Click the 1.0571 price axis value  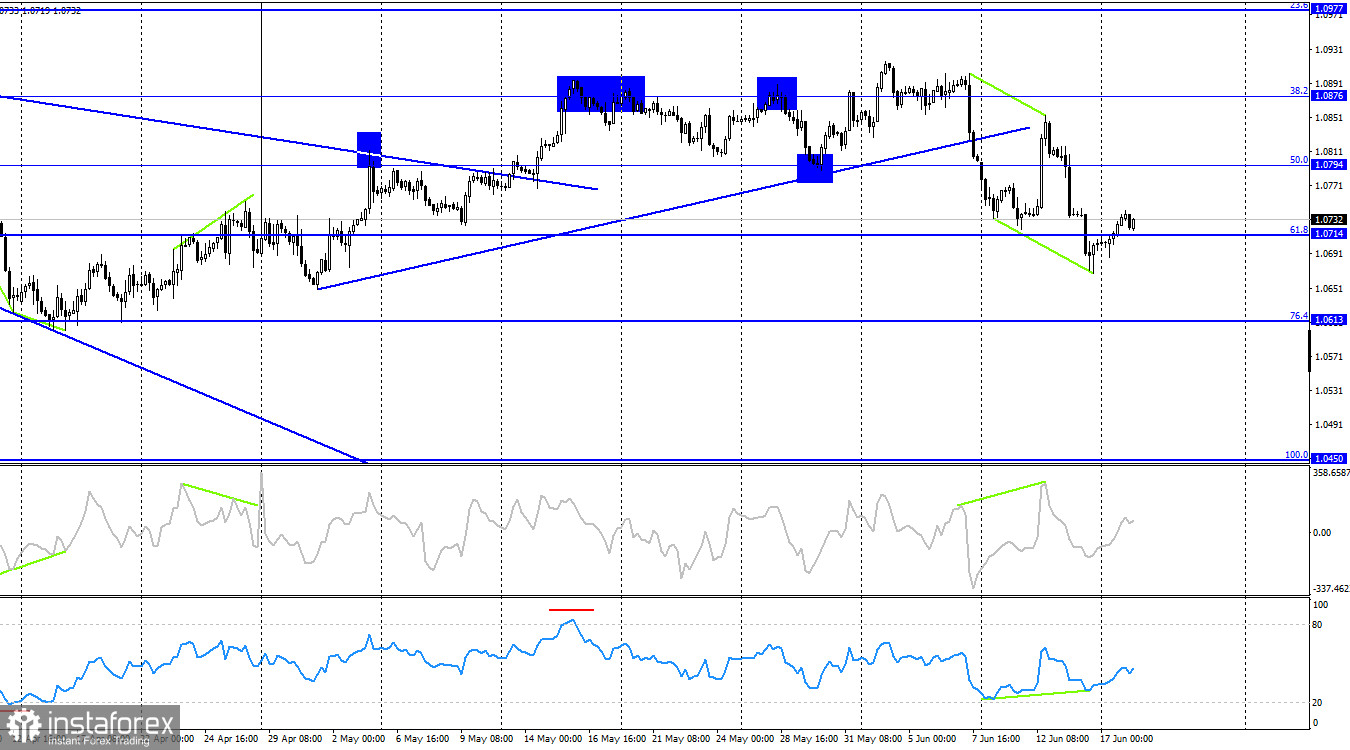click(1329, 356)
